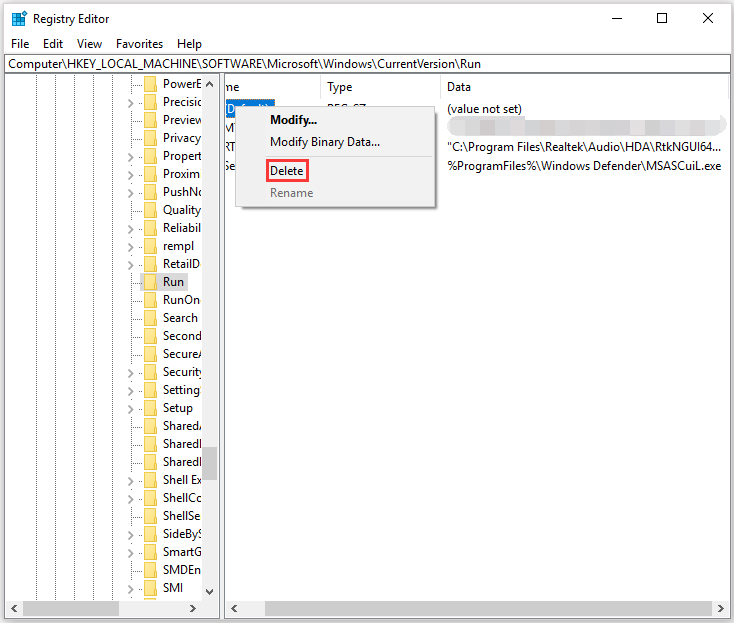Select the Setup key folder icon
This screenshot has width=734, height=623.
151,408
